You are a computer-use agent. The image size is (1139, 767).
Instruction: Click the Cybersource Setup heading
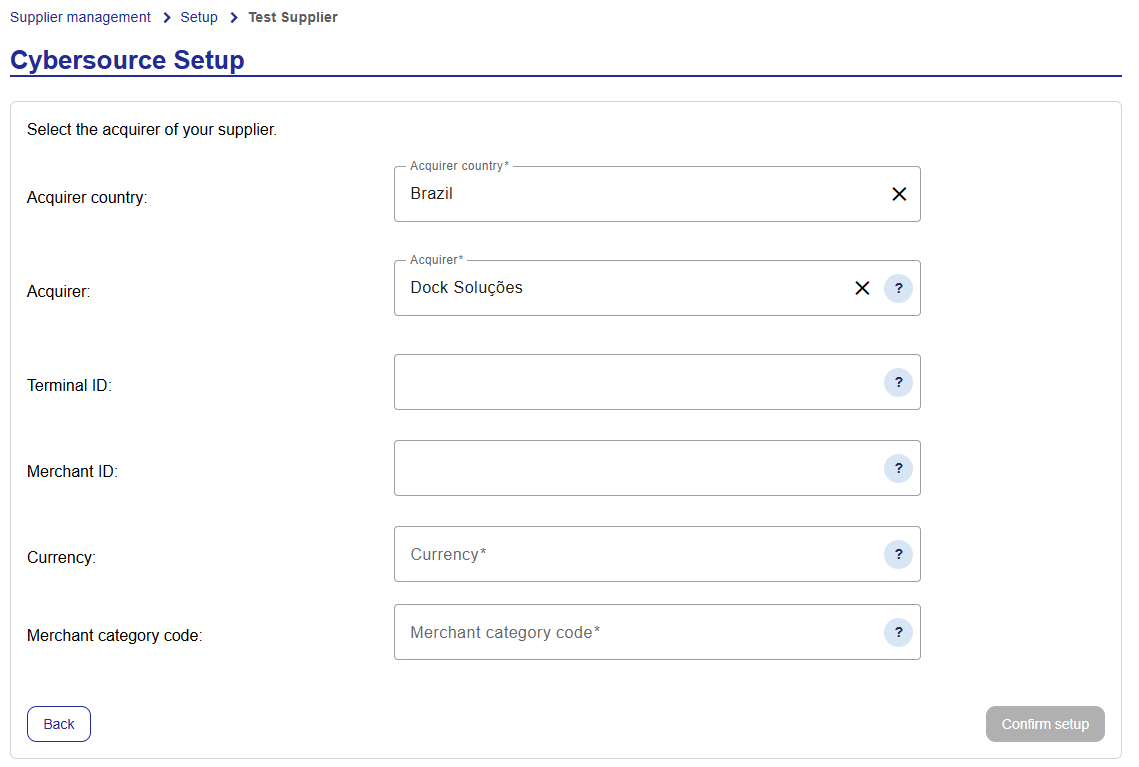(127, 60)
